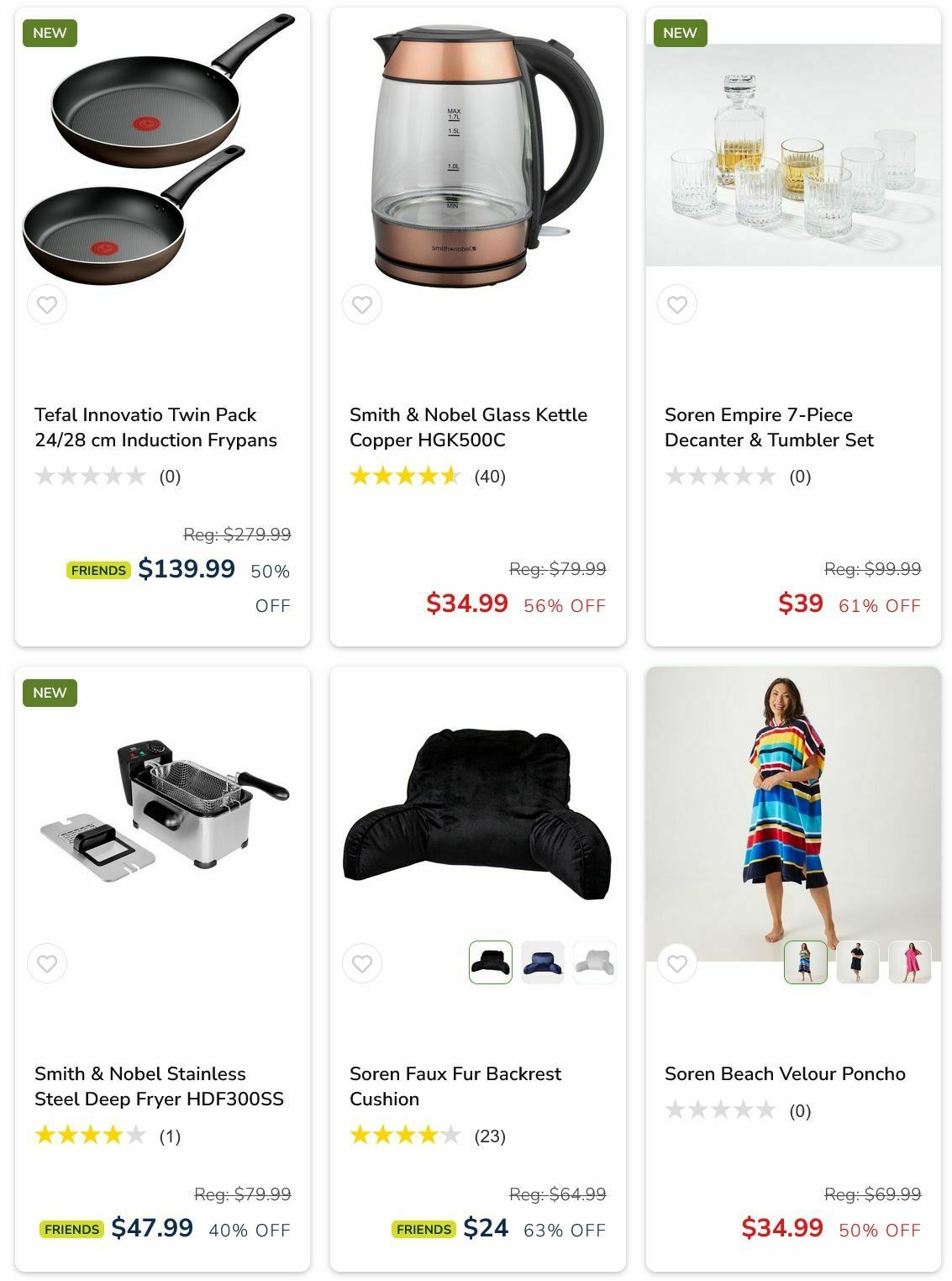Open Tefal Innovatio Twin Pack product title
Screen dimensions: 952x1281
point(155,427)
